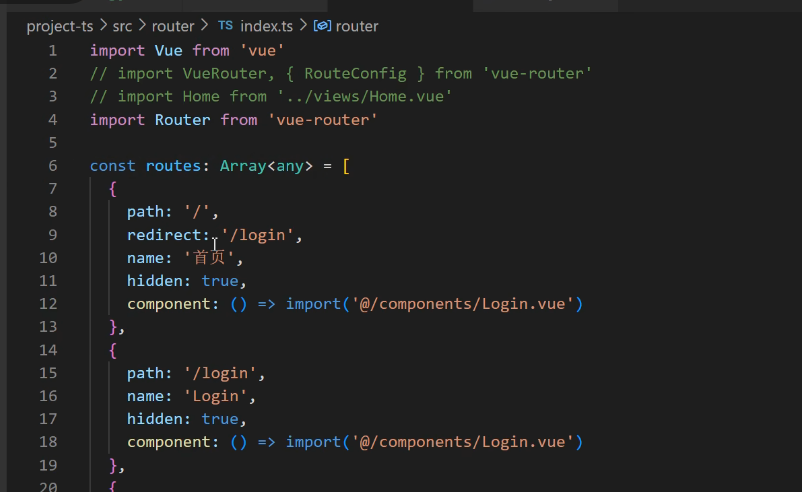Image resolution: width=802 pixels, height=492 pixels.
Task: Expand chevron after src breadcrumb
Action: click(142, 26)
